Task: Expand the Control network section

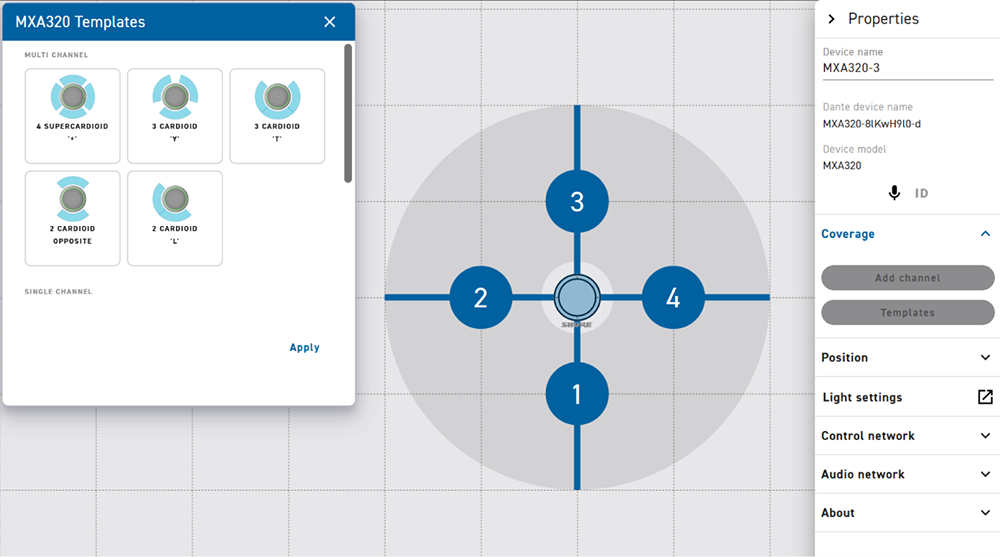Action: (985, 436)
